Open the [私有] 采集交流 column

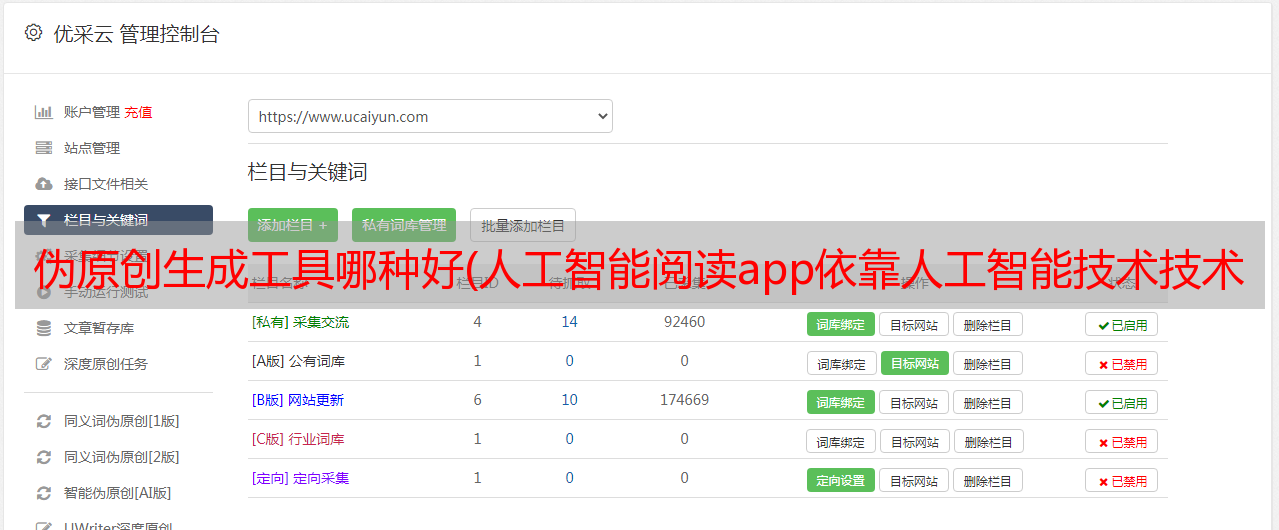[300, 322]
